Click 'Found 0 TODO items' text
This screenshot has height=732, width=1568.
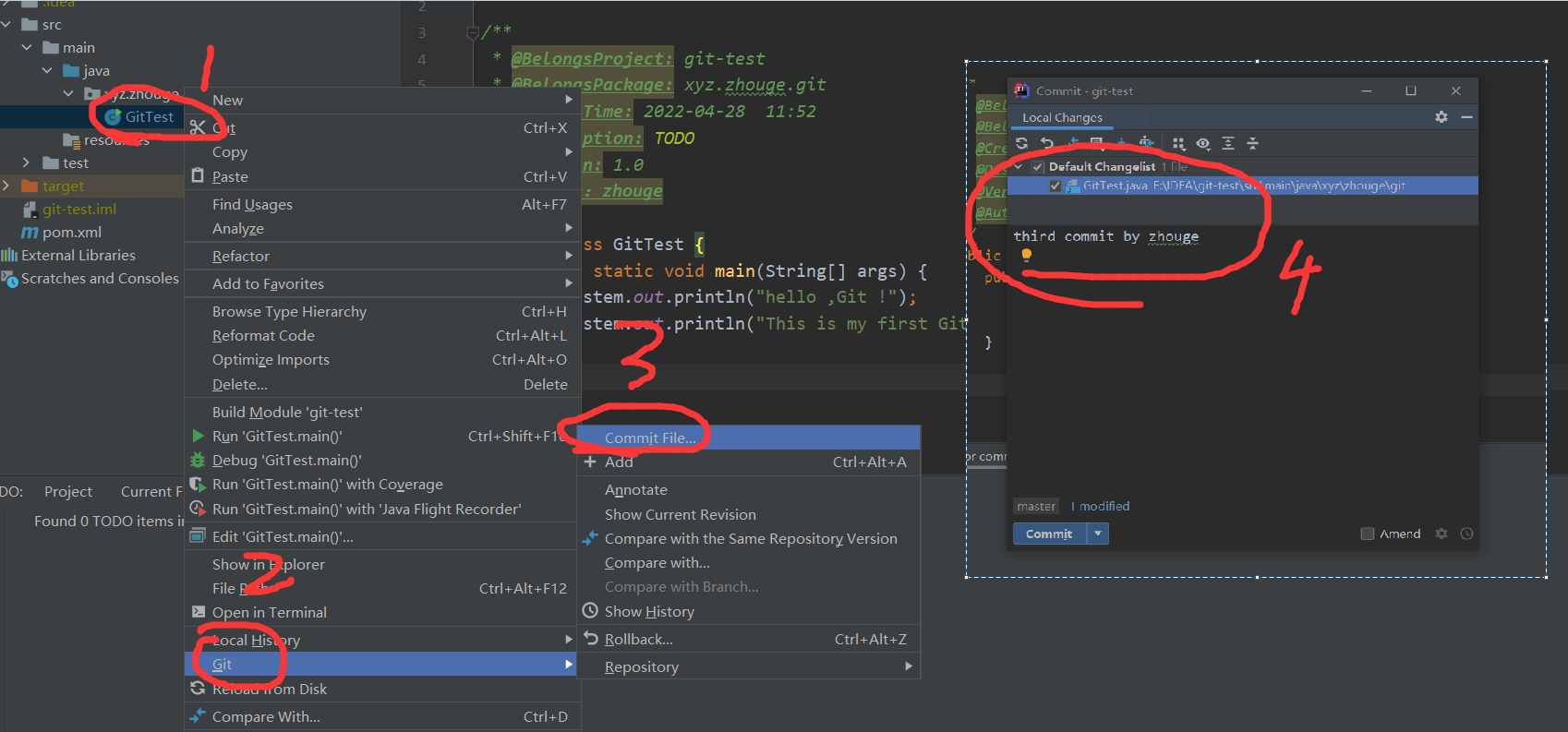109,522
